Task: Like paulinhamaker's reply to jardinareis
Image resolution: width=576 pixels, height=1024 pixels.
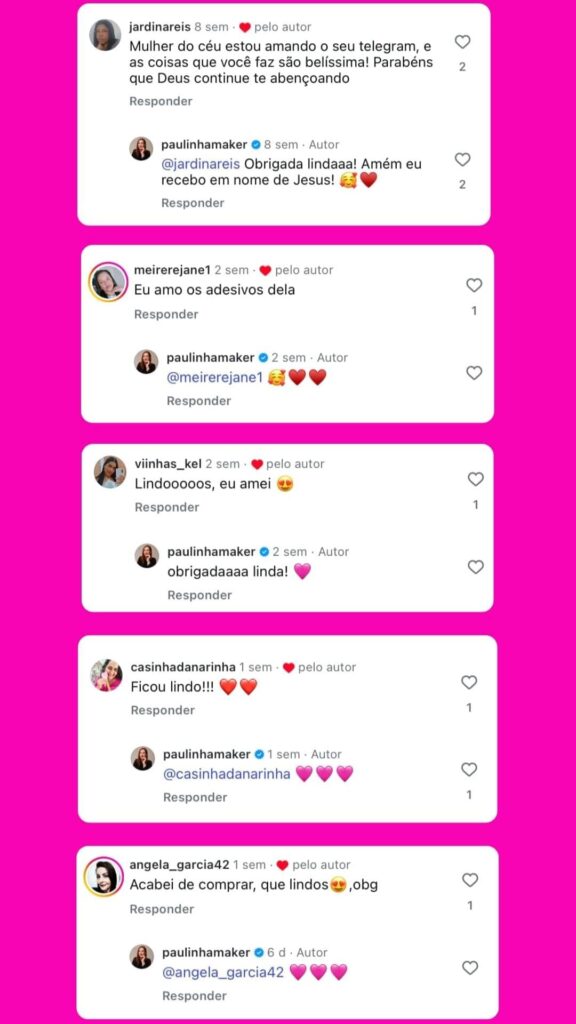Action: tap(462, 159)
